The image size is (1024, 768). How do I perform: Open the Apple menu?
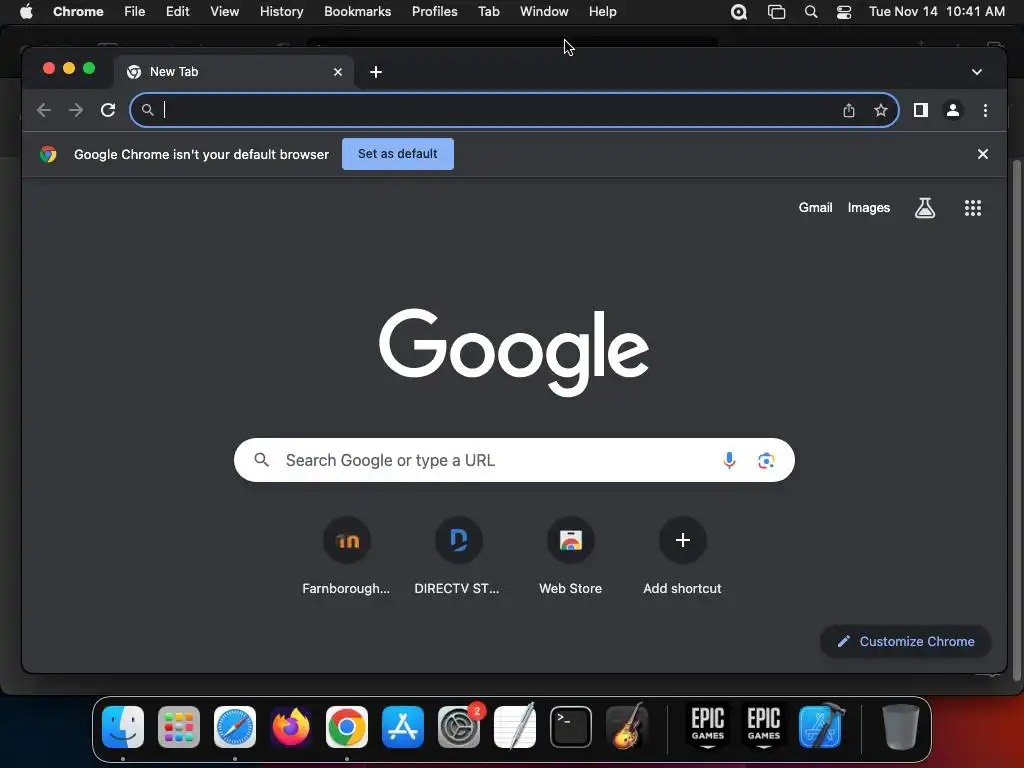click(26, 12)
